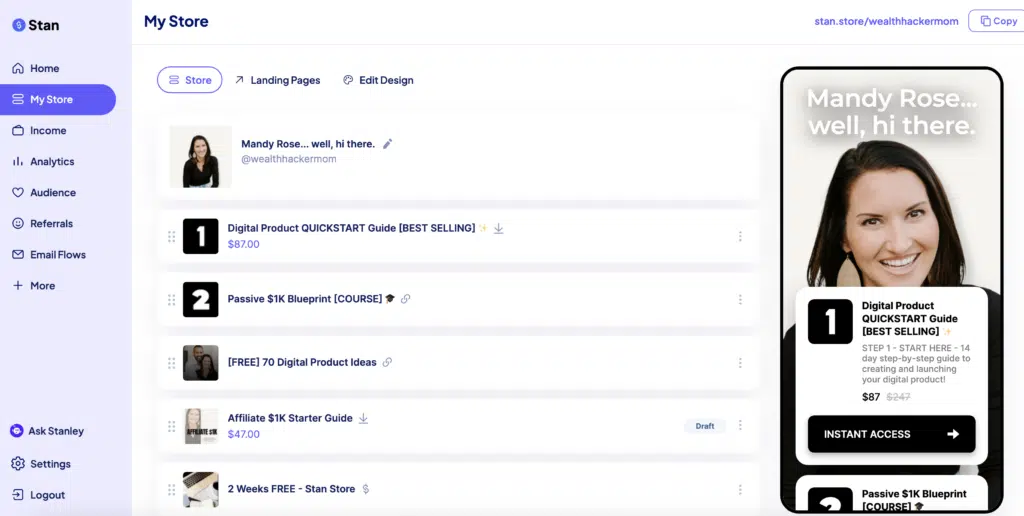Open three-dot menu for Passive $1K Blueprint

point(740,300)
